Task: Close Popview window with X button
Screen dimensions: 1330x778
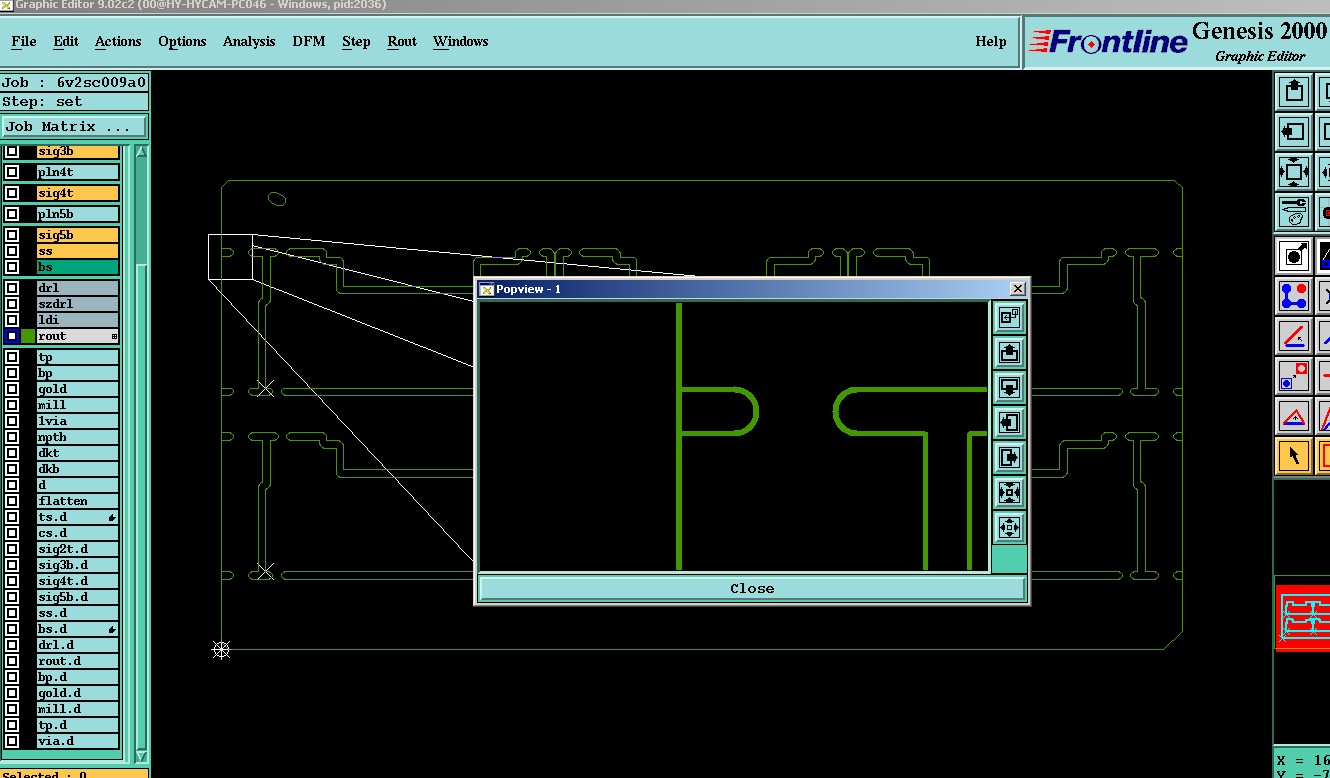Action: click(1017, 289)
